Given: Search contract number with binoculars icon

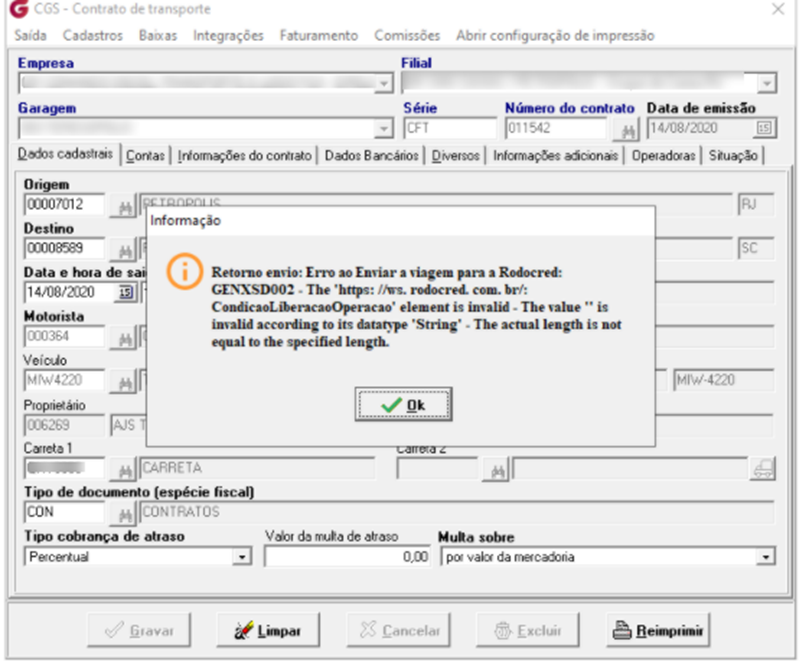Looking at the screenshot, I should click(627, 130).
